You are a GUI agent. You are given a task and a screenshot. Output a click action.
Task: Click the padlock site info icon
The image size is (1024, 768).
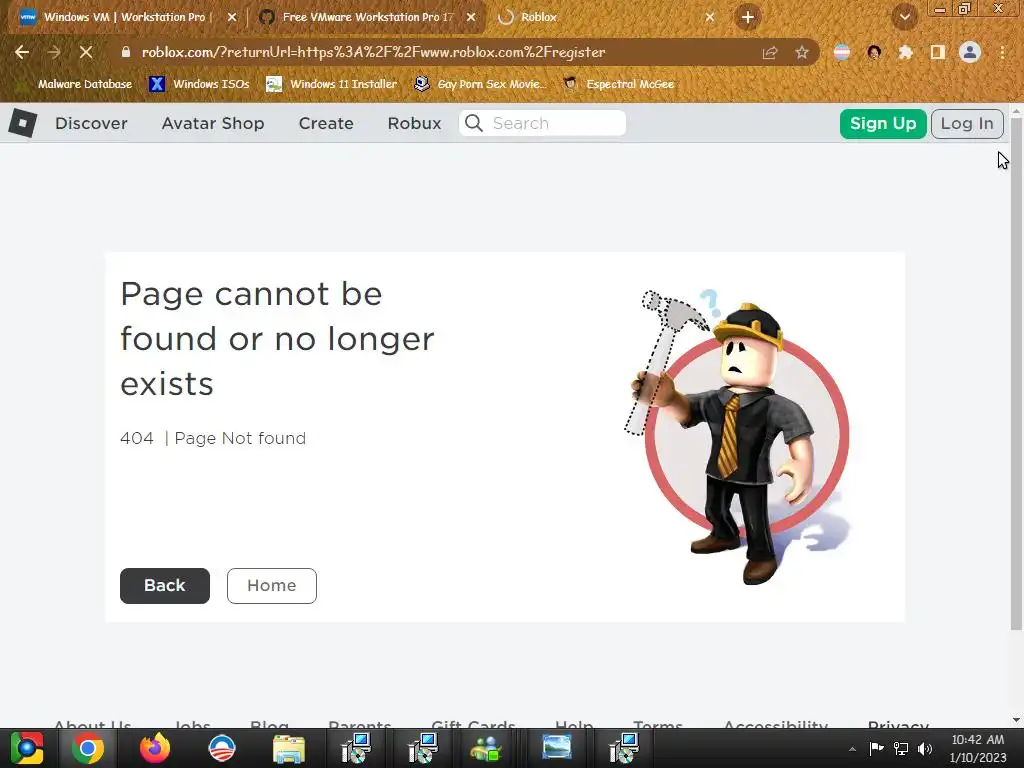pyautogui.click(x=126, y=52)
